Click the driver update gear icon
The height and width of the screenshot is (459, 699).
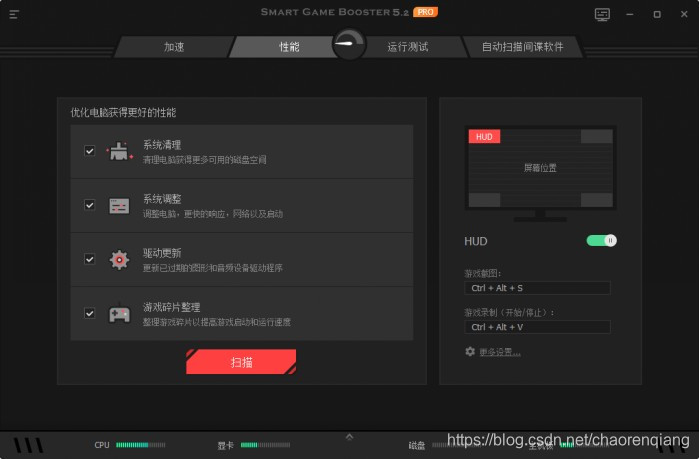tap(119, 259)
